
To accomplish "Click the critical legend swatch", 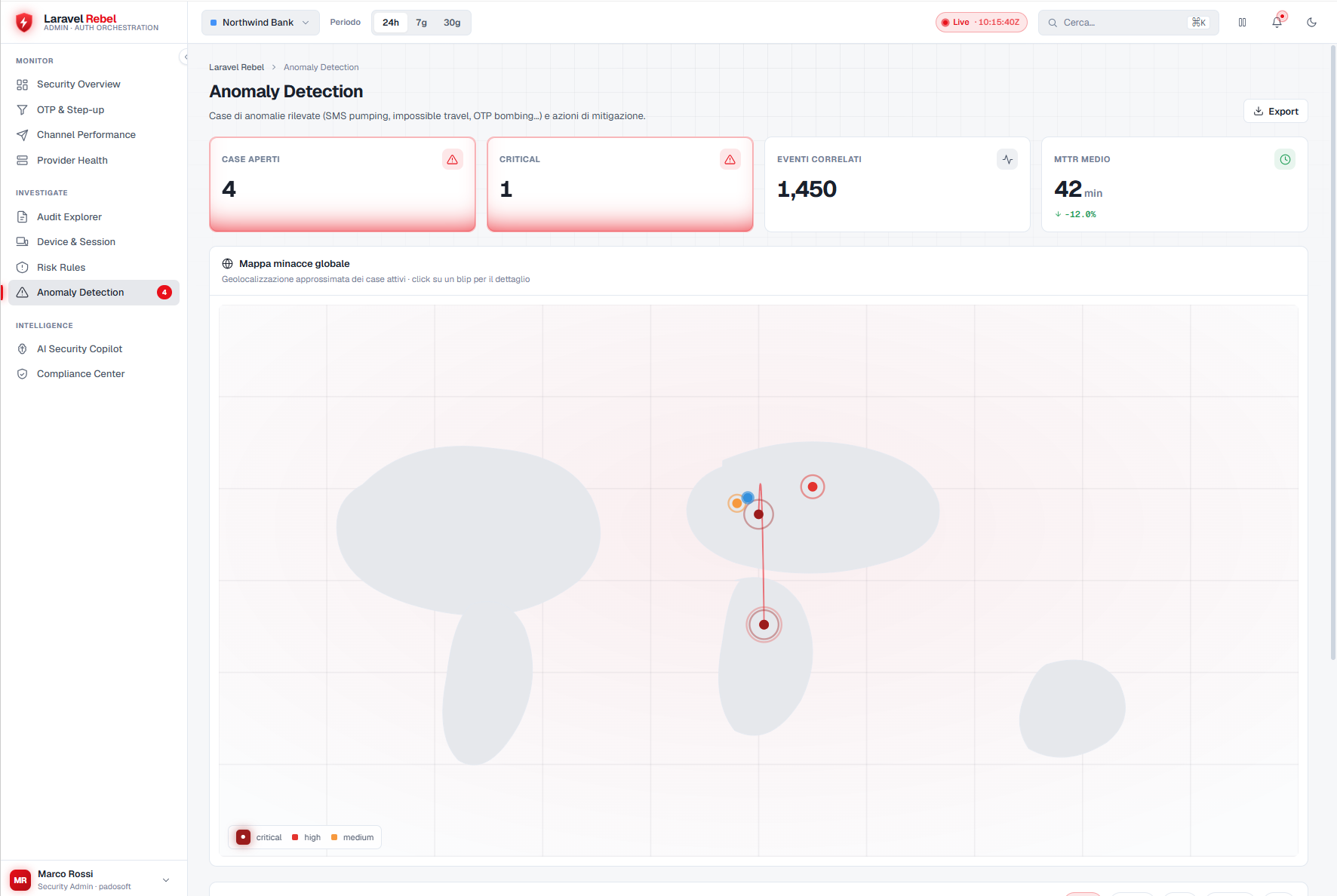I will tap(243, 837).
